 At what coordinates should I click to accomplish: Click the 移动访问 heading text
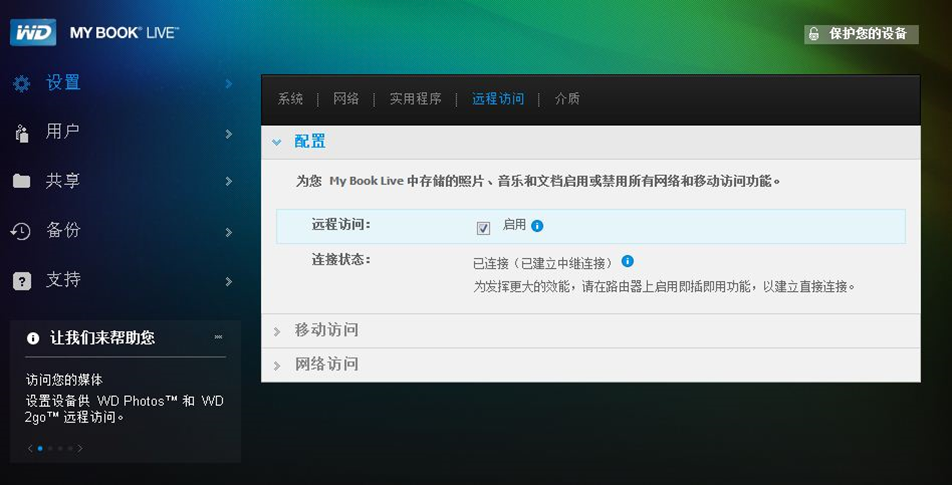(327, 330)
